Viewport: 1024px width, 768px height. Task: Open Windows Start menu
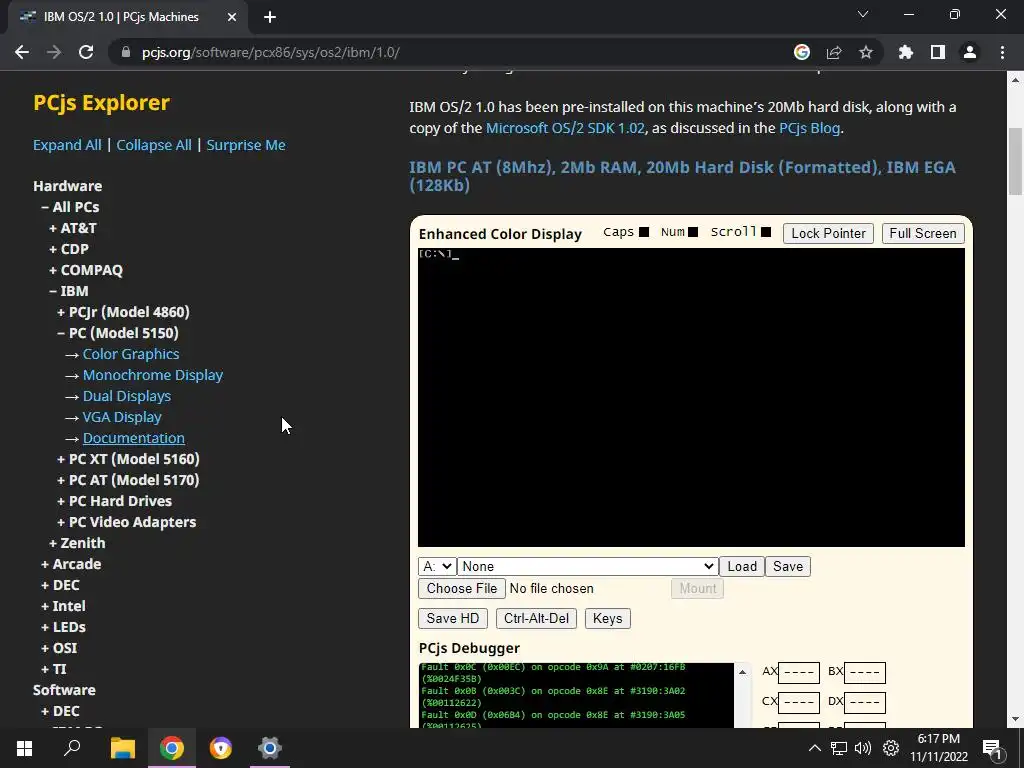(x=24, y=748)
